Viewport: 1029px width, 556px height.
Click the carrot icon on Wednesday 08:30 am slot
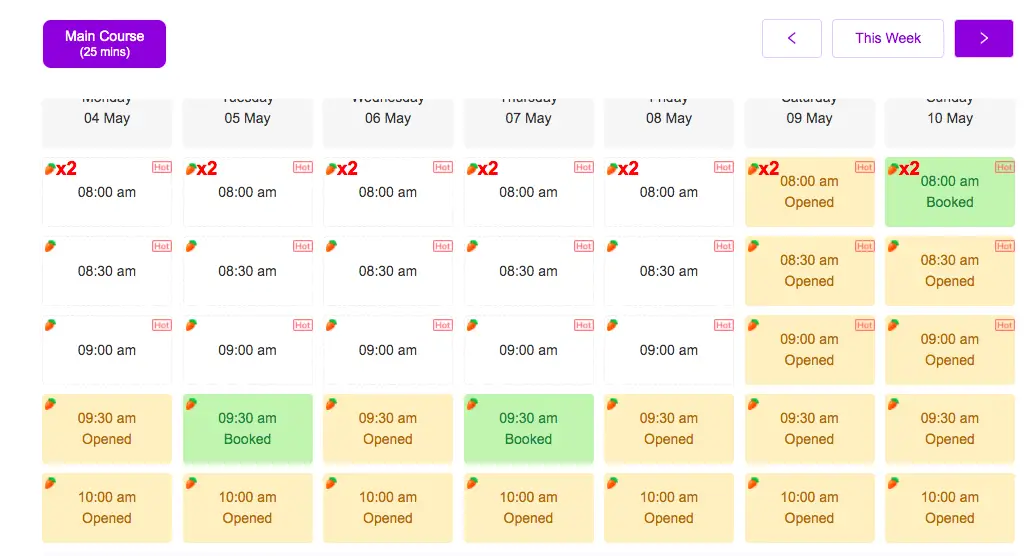click(331, 246)
